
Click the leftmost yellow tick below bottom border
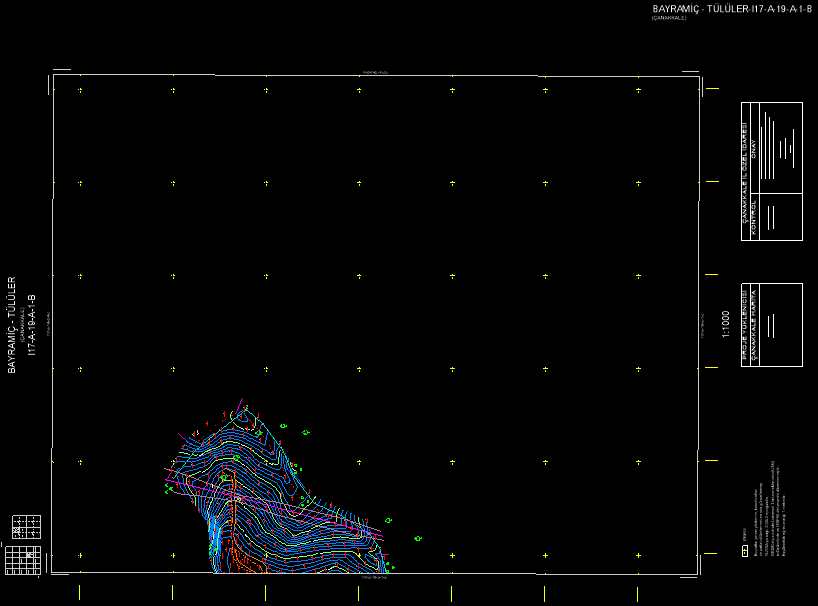coord(81,592)
